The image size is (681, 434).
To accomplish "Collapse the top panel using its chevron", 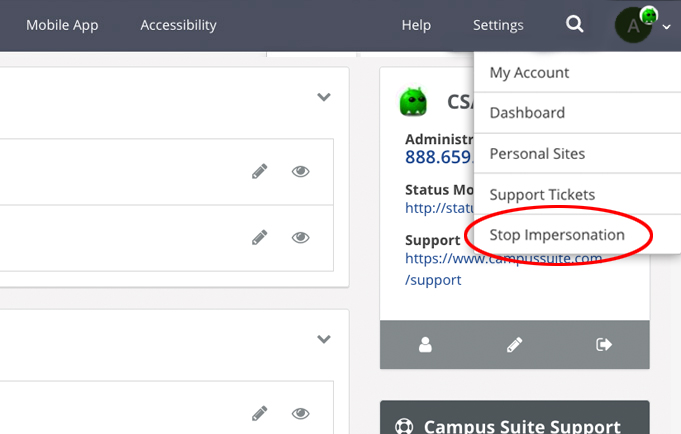I will point(323,97).
